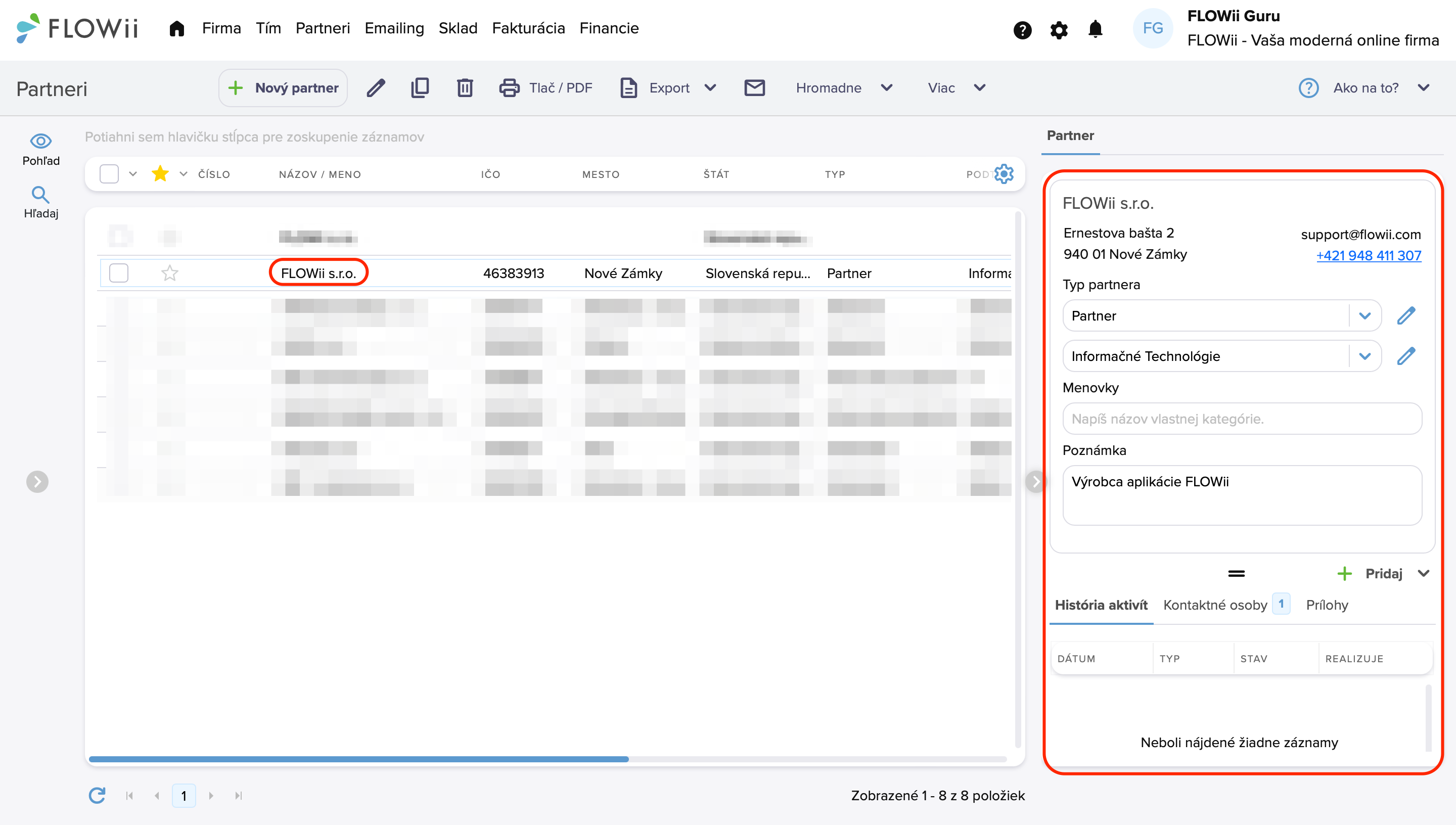The height and width of the screenshot is (825, 1456).
Task: Open the Sklad menu
Action: tap(458, 28)
